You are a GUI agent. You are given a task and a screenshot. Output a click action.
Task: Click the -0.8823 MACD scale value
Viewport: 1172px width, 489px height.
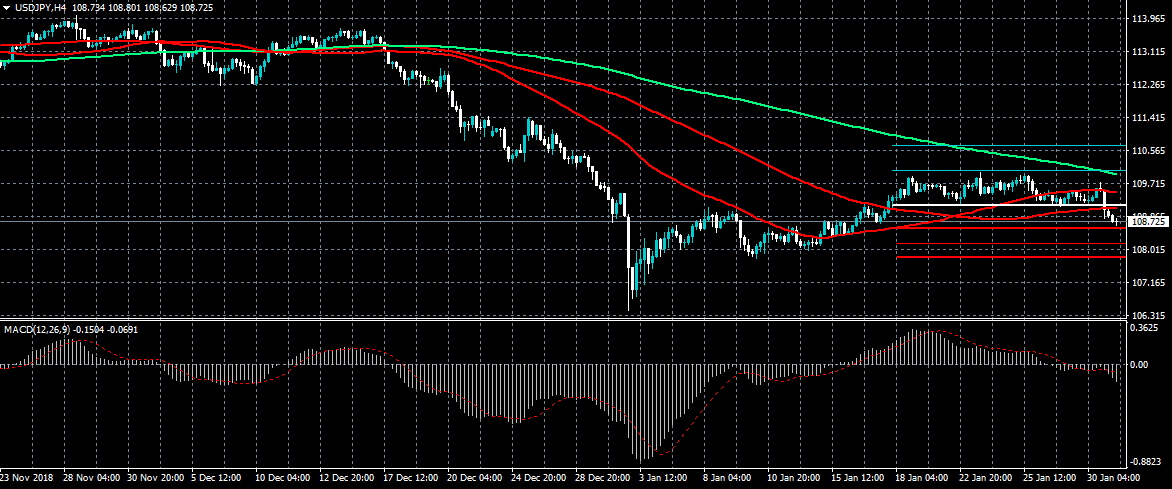(x=1145, y=461)
